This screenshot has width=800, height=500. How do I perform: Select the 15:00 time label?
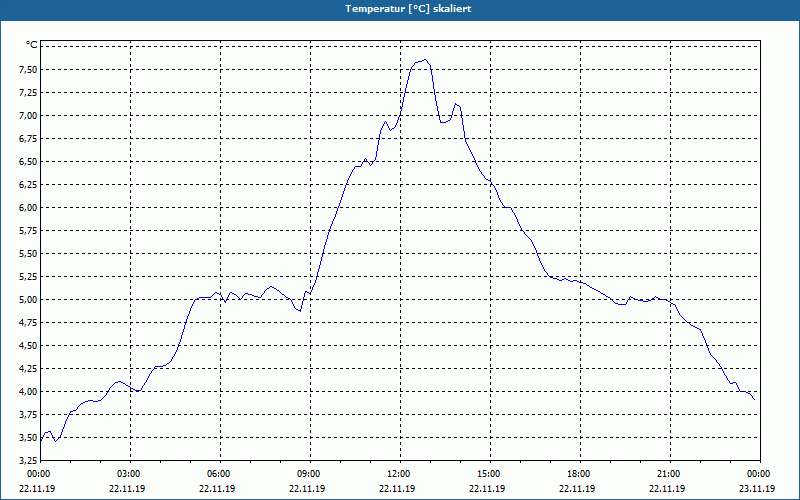[x=488, y=474]
